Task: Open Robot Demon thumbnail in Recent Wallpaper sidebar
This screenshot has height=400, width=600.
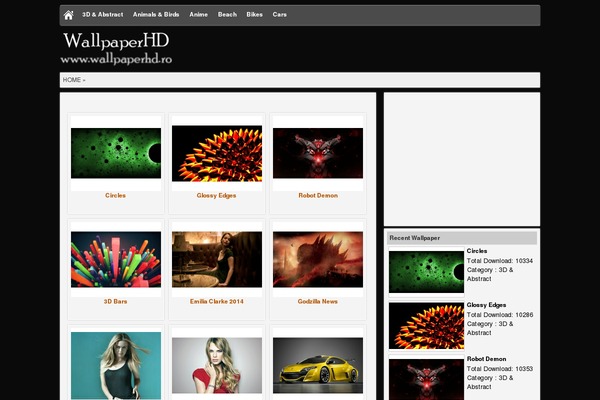Action: click(426, 379)
